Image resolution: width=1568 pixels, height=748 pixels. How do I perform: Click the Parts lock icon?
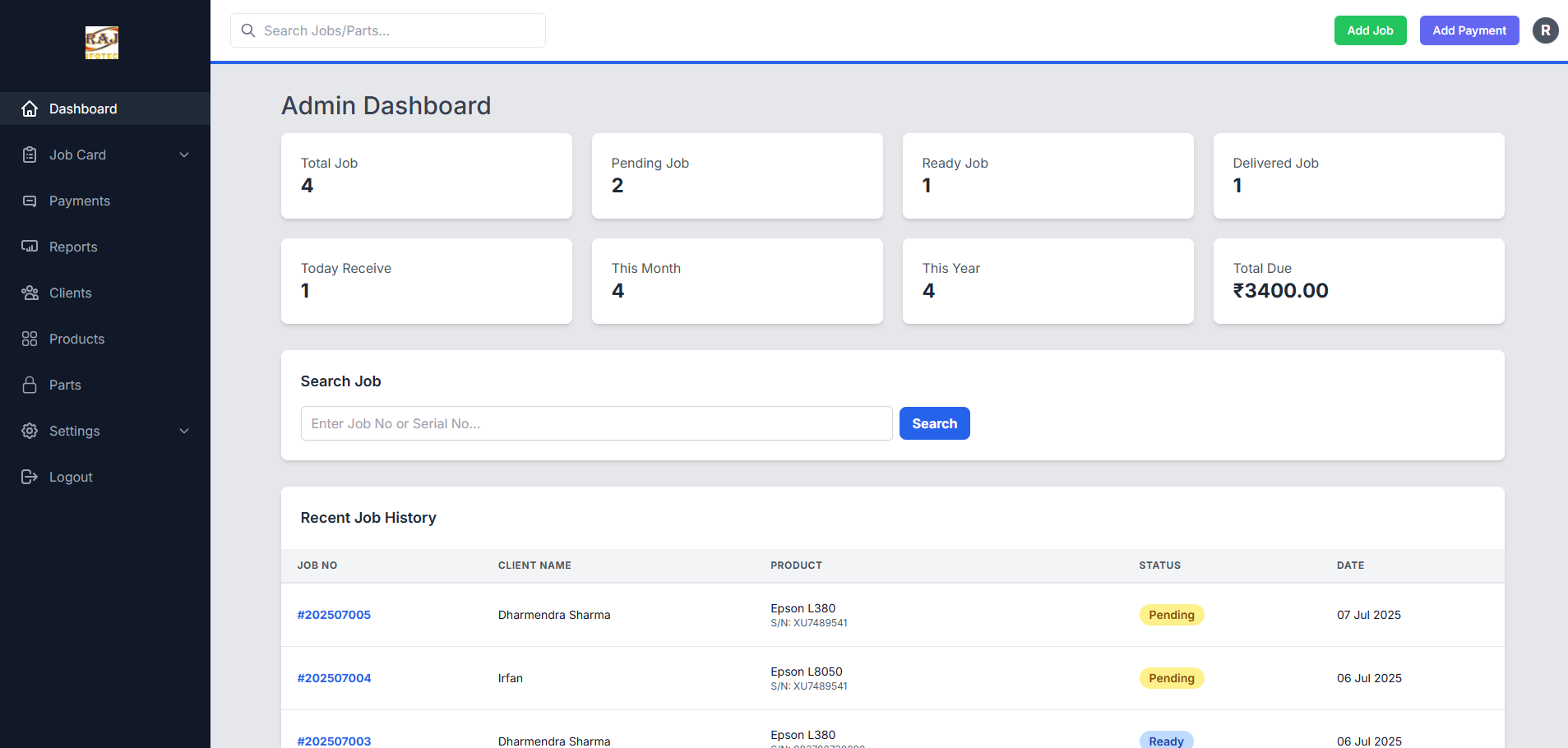click(x=30, y=385)
